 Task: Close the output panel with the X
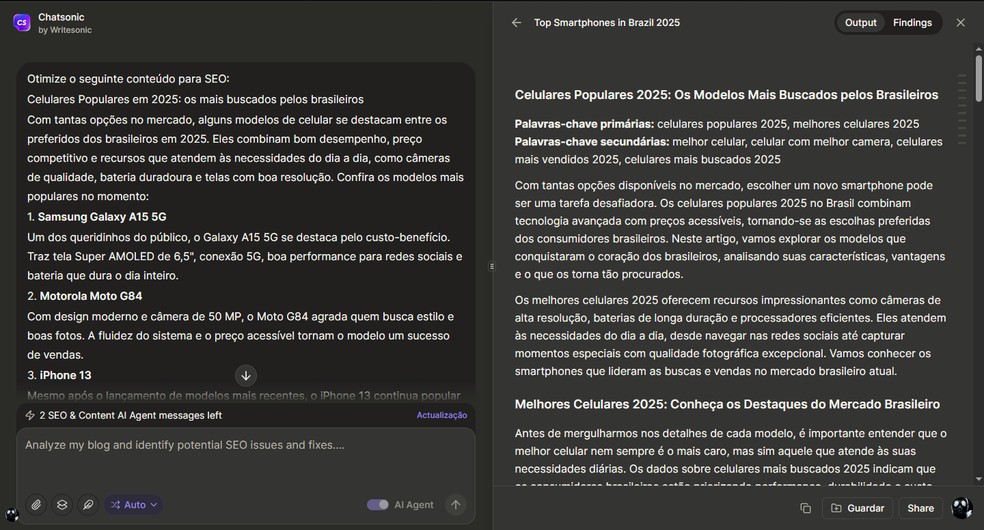(961, 23)
